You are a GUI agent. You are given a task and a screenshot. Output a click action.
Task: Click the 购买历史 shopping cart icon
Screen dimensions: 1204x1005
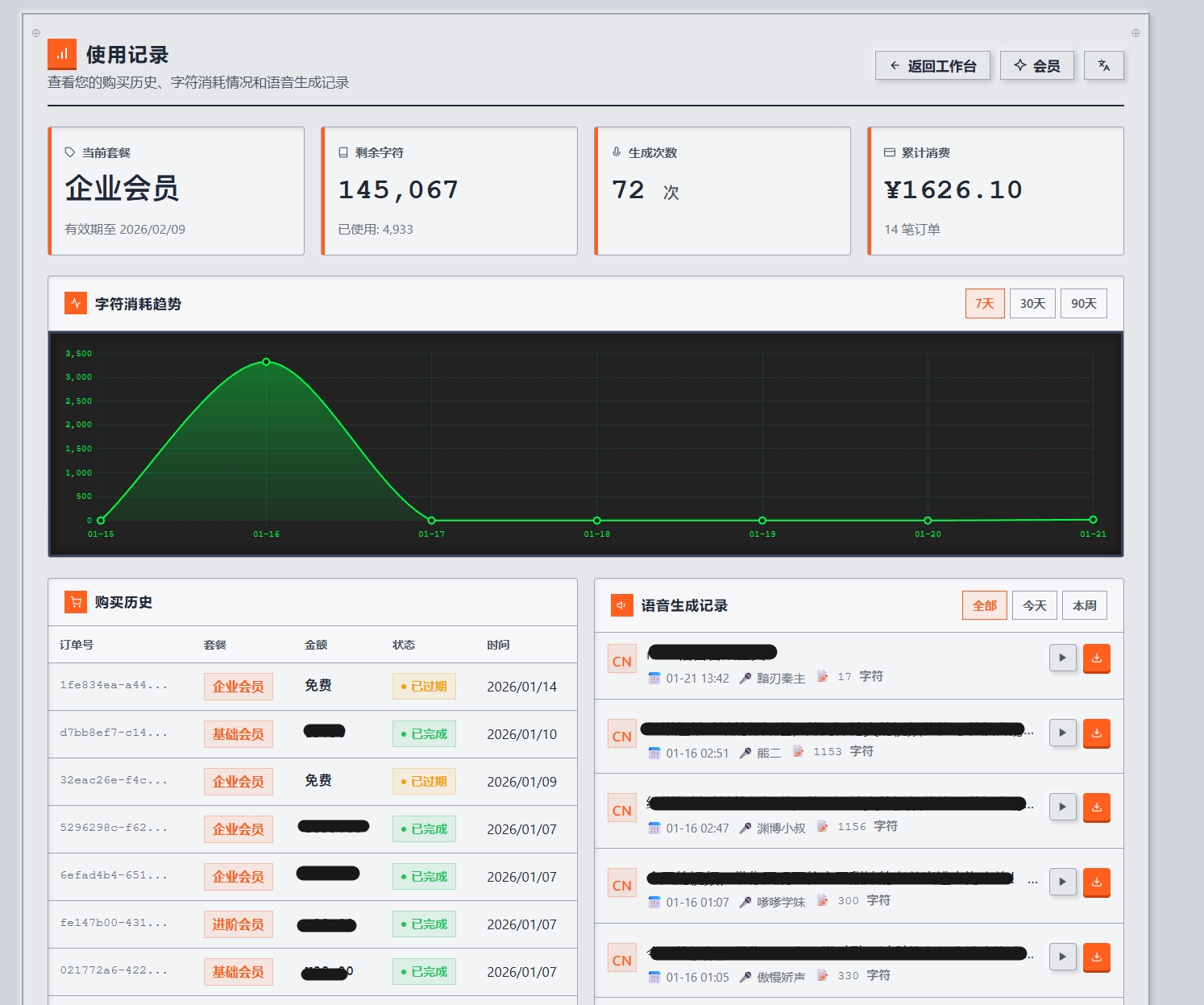tap(75, 602)
